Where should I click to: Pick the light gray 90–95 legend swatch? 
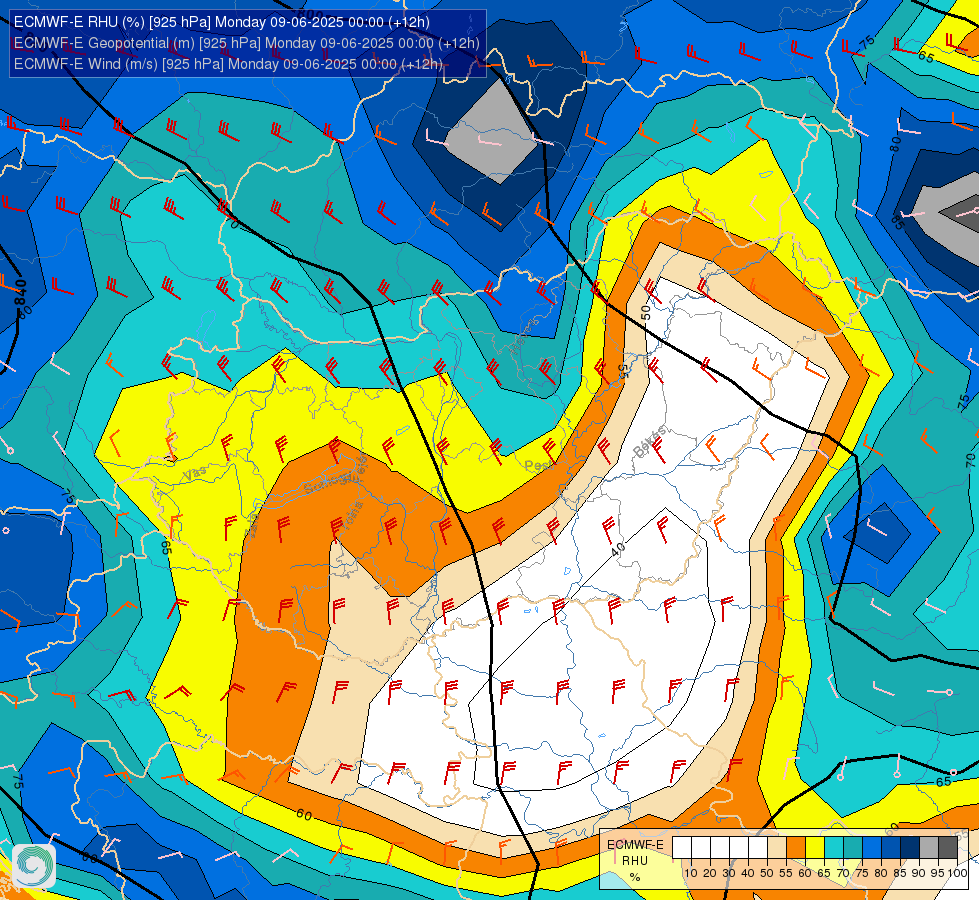(929, 849)
